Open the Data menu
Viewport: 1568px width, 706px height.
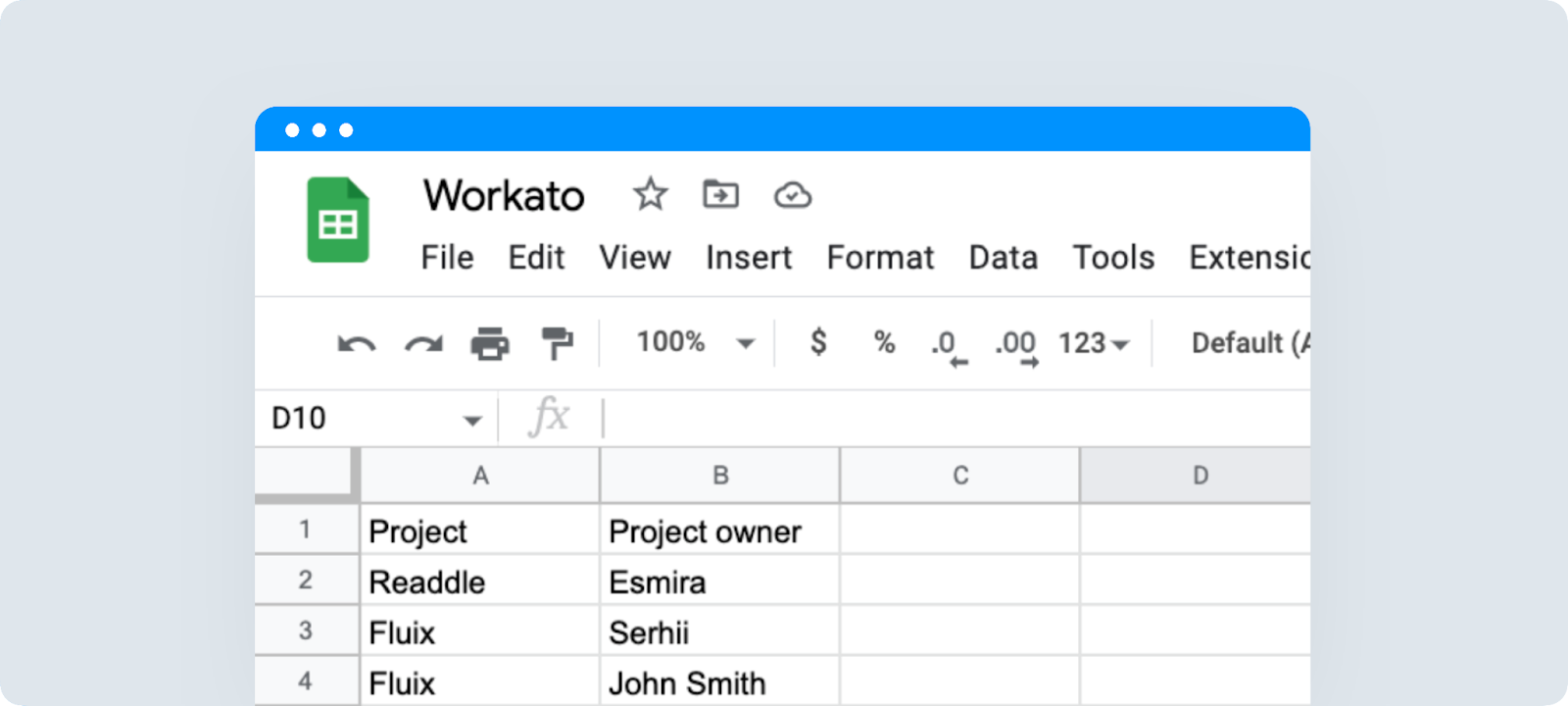(x=1003, y=258)
